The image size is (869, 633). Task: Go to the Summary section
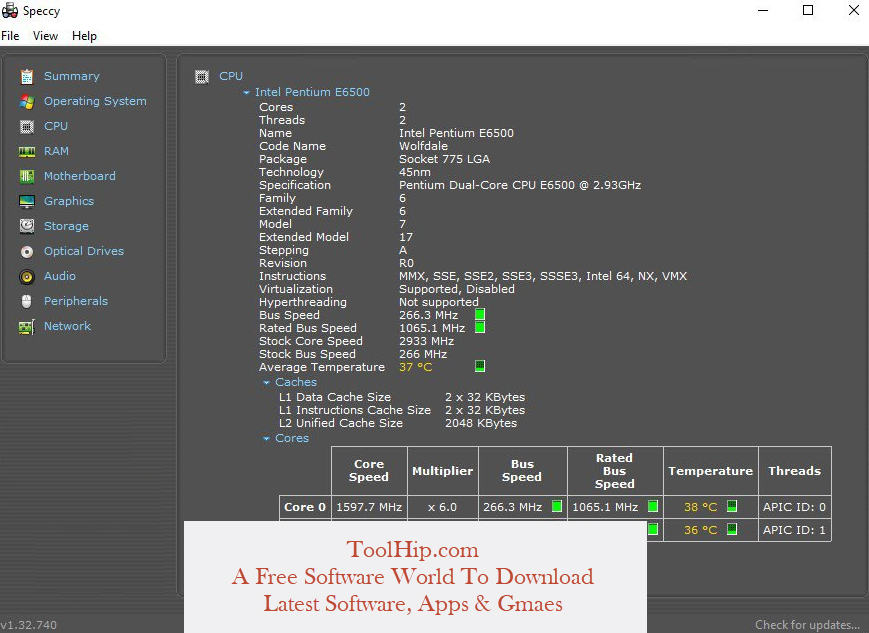(x=72, y=76)
